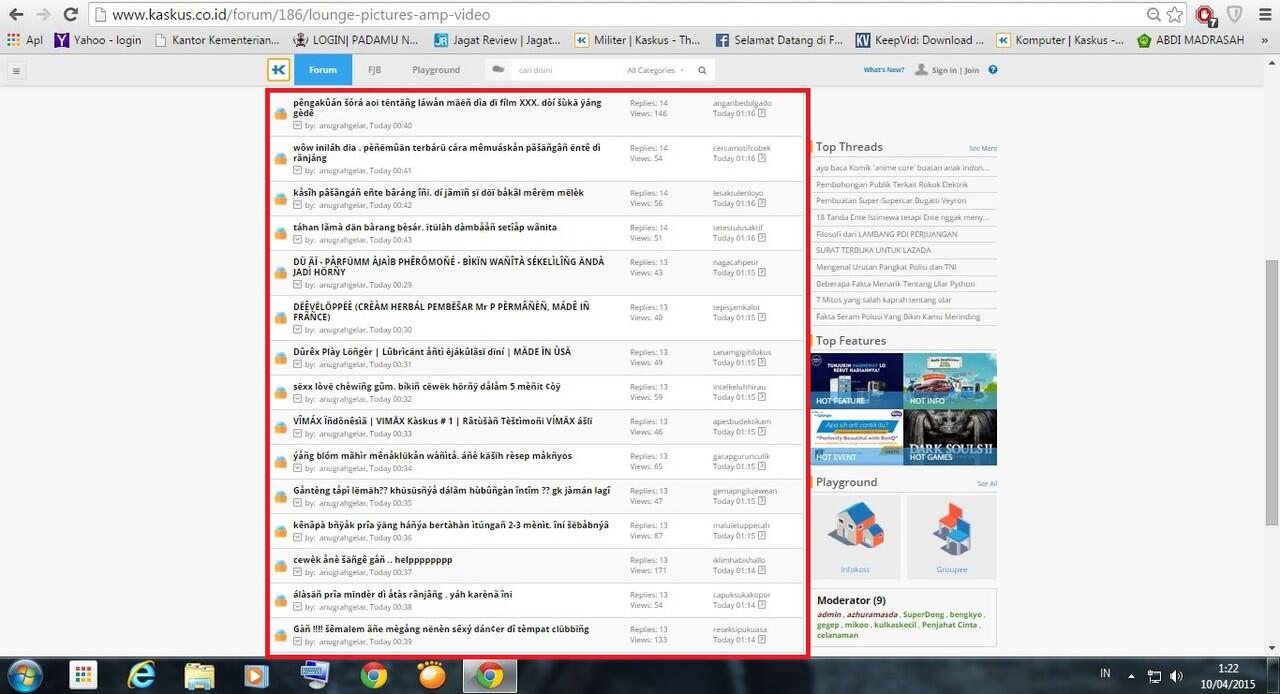This screenshot has height=694, width=1280.
Task: Open the 'See More' link under Top Threads
Action: coord(982,148)
